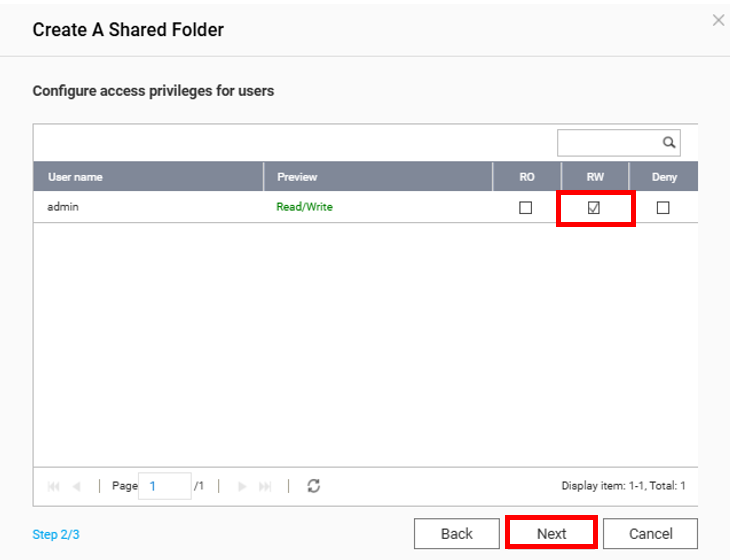
Task: Click the search magnifier icon
Action: [x=668, y=142]
